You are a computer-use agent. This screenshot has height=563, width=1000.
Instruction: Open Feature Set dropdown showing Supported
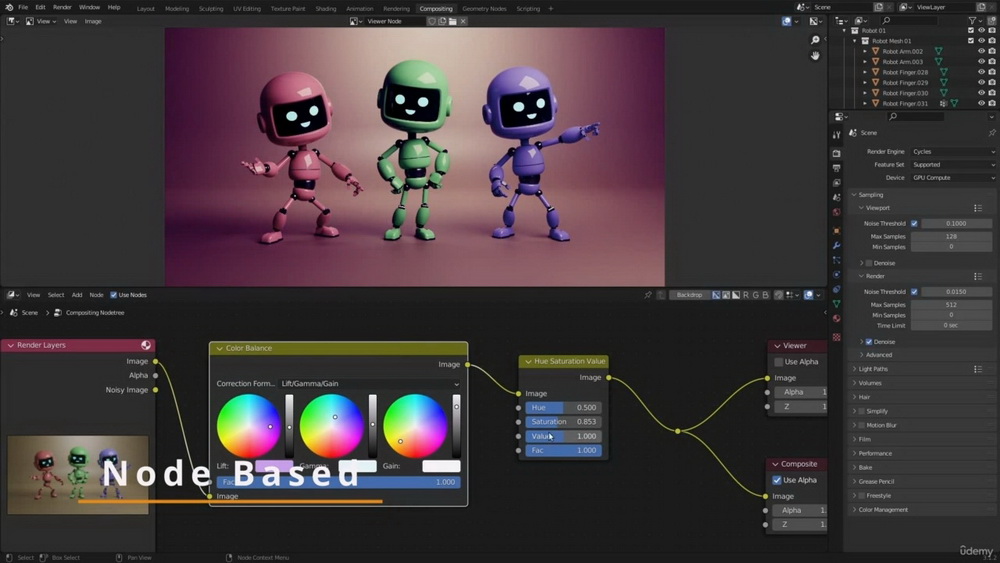953,165
